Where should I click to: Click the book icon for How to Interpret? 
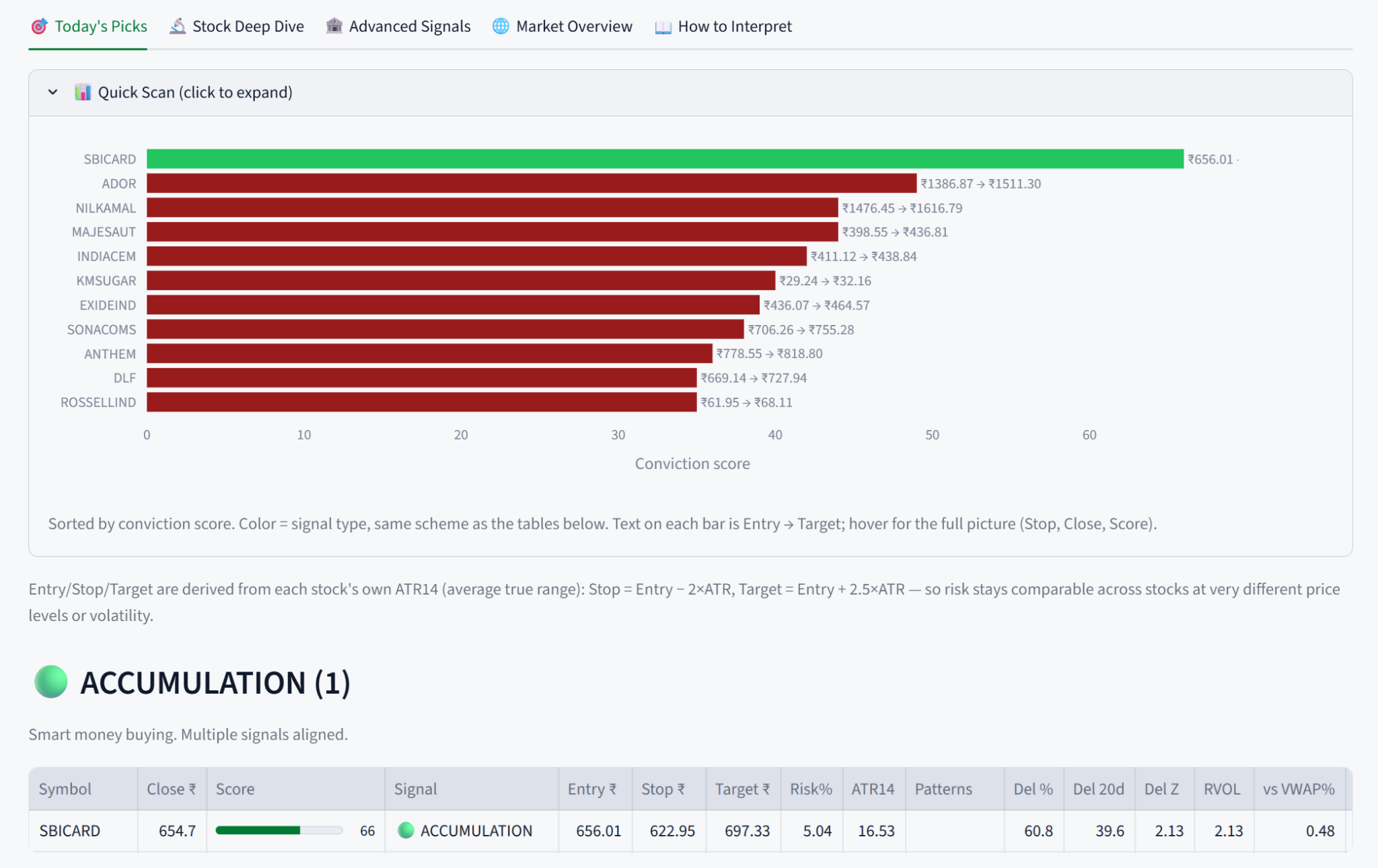pyautogui.click(x=663, y=27)
